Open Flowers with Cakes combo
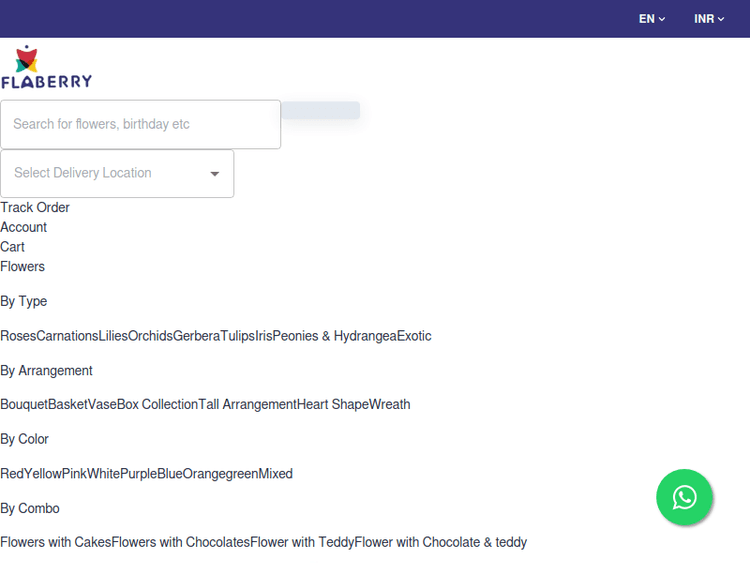 tap(55, 543)
